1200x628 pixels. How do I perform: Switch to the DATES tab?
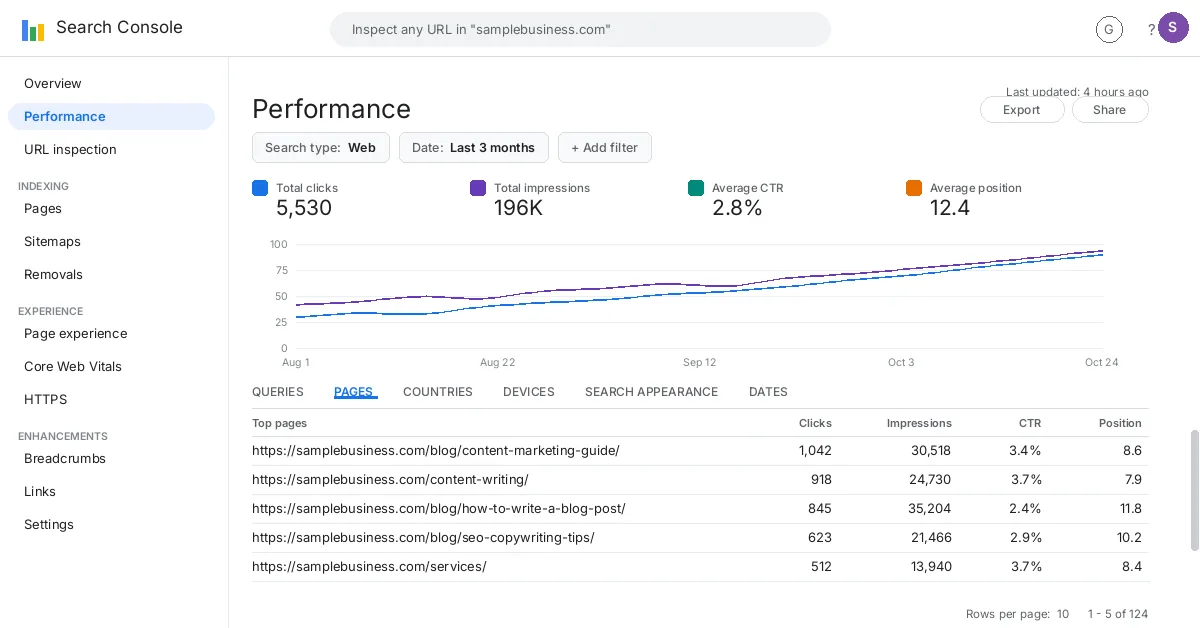(768, 392)
